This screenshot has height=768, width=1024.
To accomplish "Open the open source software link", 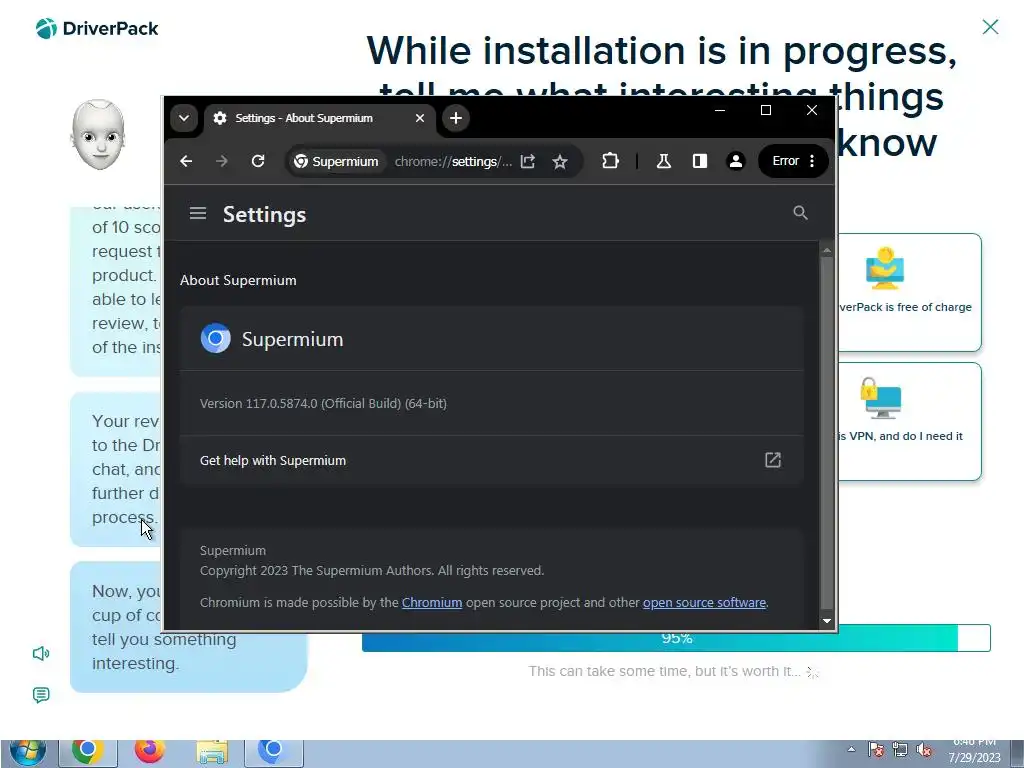I will pos(704,603).
